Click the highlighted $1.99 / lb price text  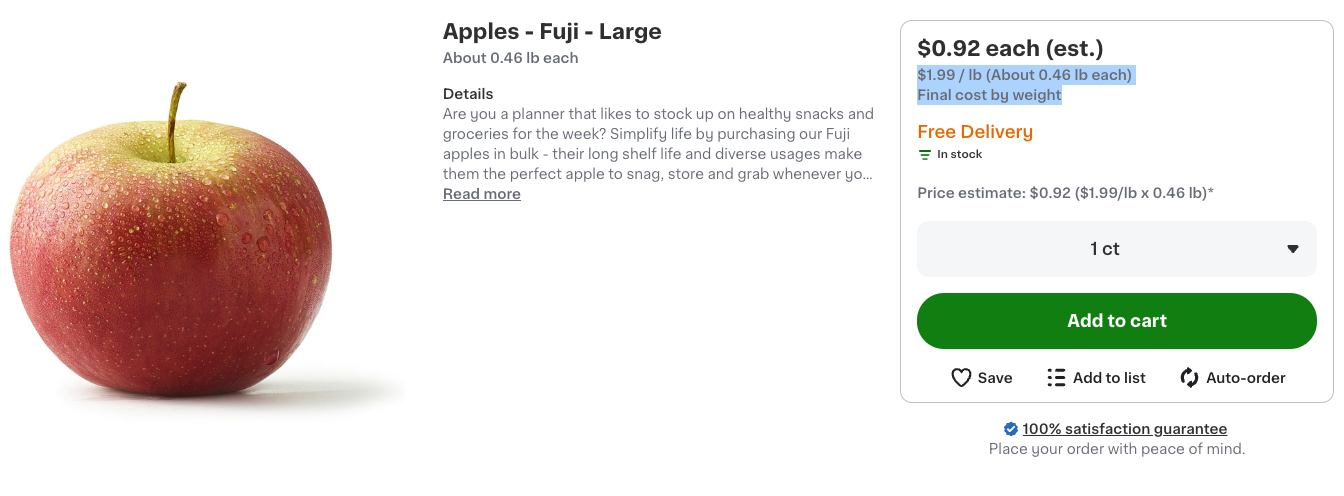coord(1025,75)
